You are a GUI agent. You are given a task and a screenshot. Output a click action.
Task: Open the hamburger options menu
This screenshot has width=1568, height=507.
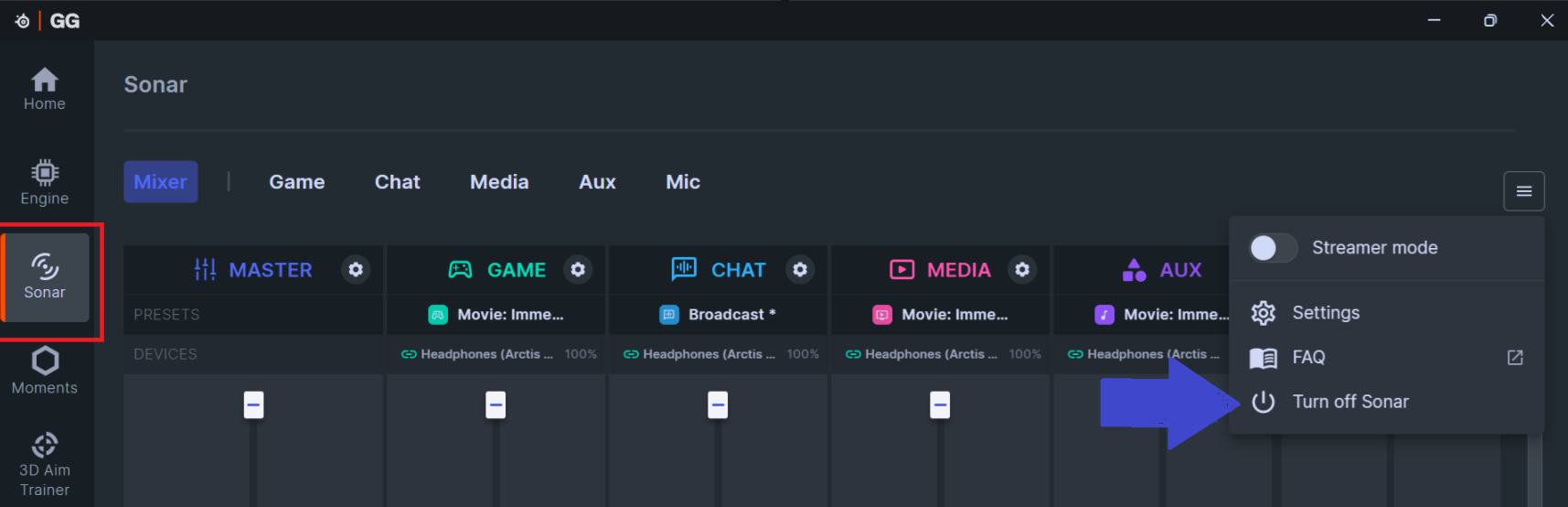(x=1523, y=191)
